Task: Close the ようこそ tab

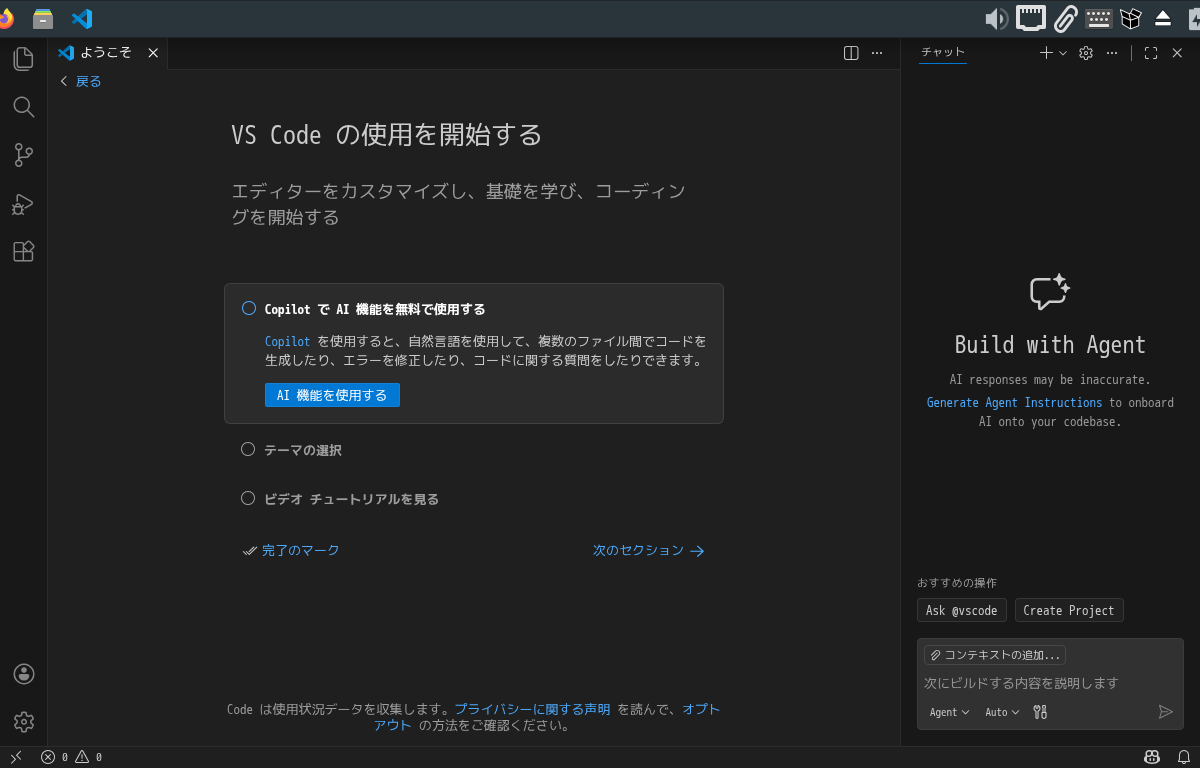Action: [x=153, y=53]
